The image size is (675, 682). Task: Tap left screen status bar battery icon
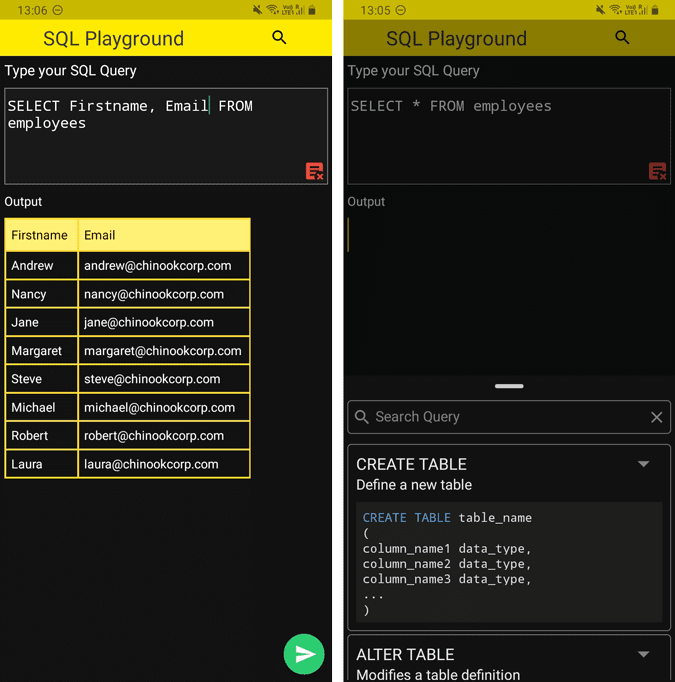pyautogui.click(x=312, y=10)
